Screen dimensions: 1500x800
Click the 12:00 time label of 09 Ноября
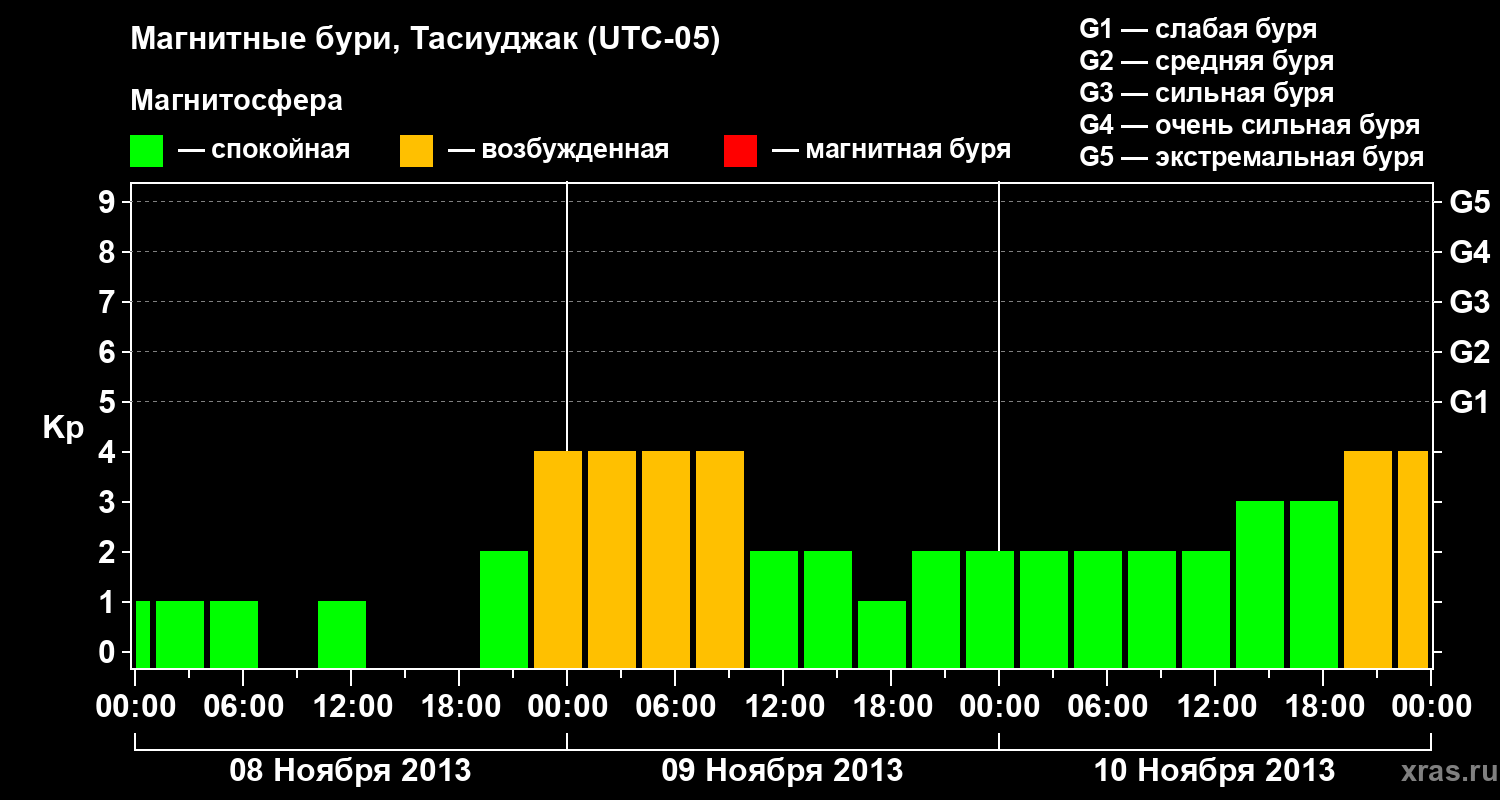click(783, 707)
